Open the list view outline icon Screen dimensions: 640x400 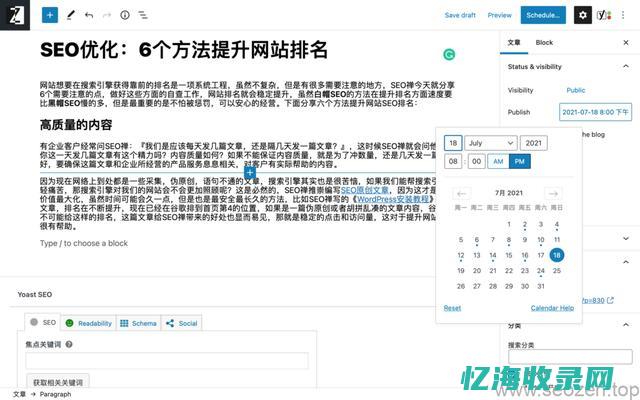143,16
